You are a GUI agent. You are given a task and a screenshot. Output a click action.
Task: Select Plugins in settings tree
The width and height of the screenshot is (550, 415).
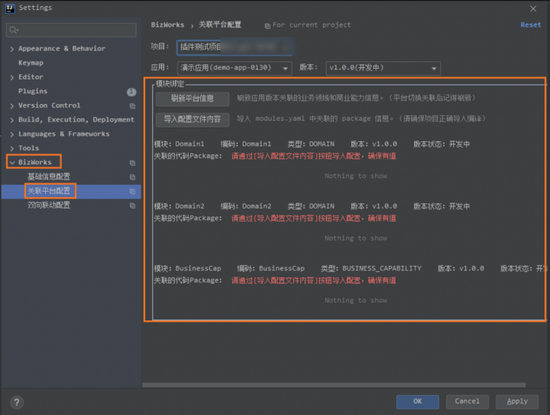(33, 91)
